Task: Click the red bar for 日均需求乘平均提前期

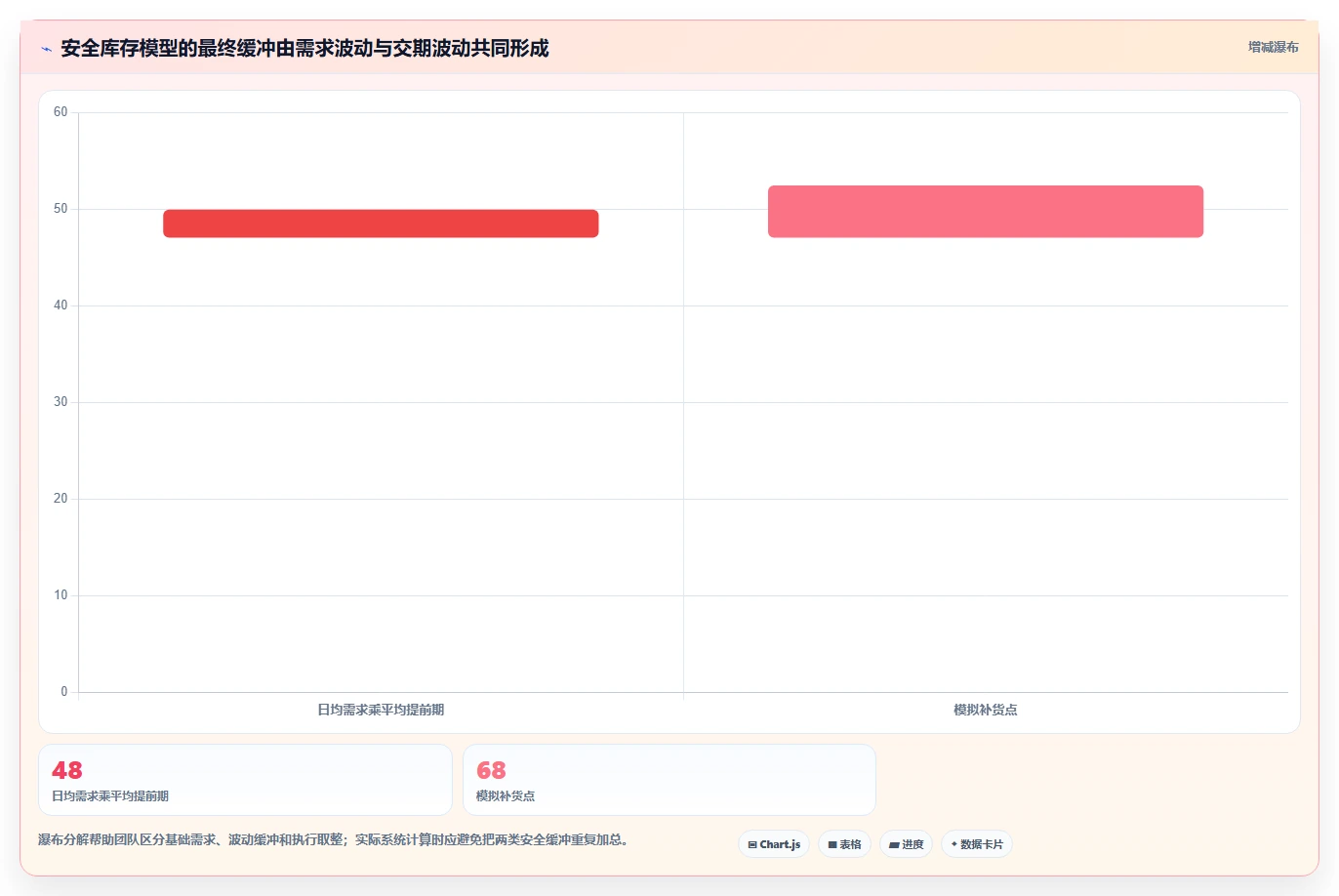Action: pyautogui.click(x=381, y=224)
